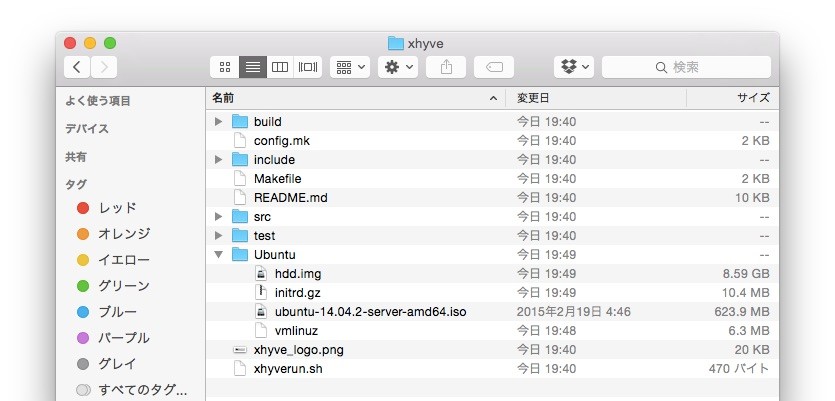Click the 共有 sidebar heading
Viewport: 835px width, 401px height.
(x=76, y=157)
